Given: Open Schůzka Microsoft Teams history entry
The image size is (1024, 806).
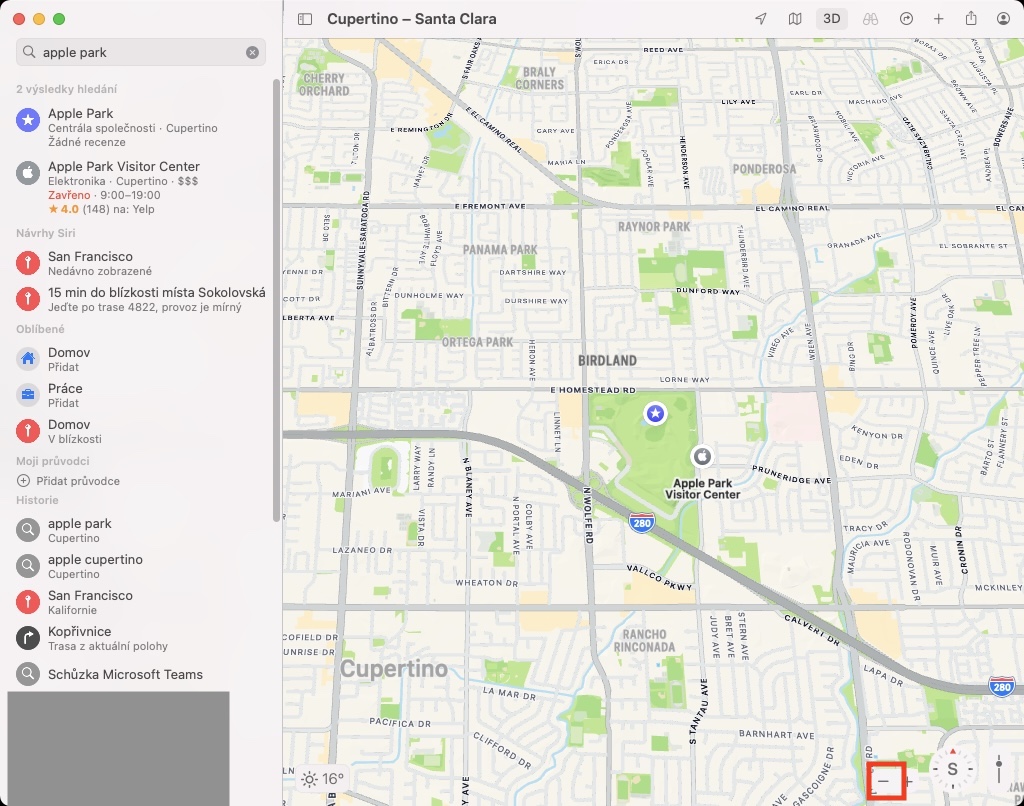Looking at the screenshot, I should click(140, 674).
